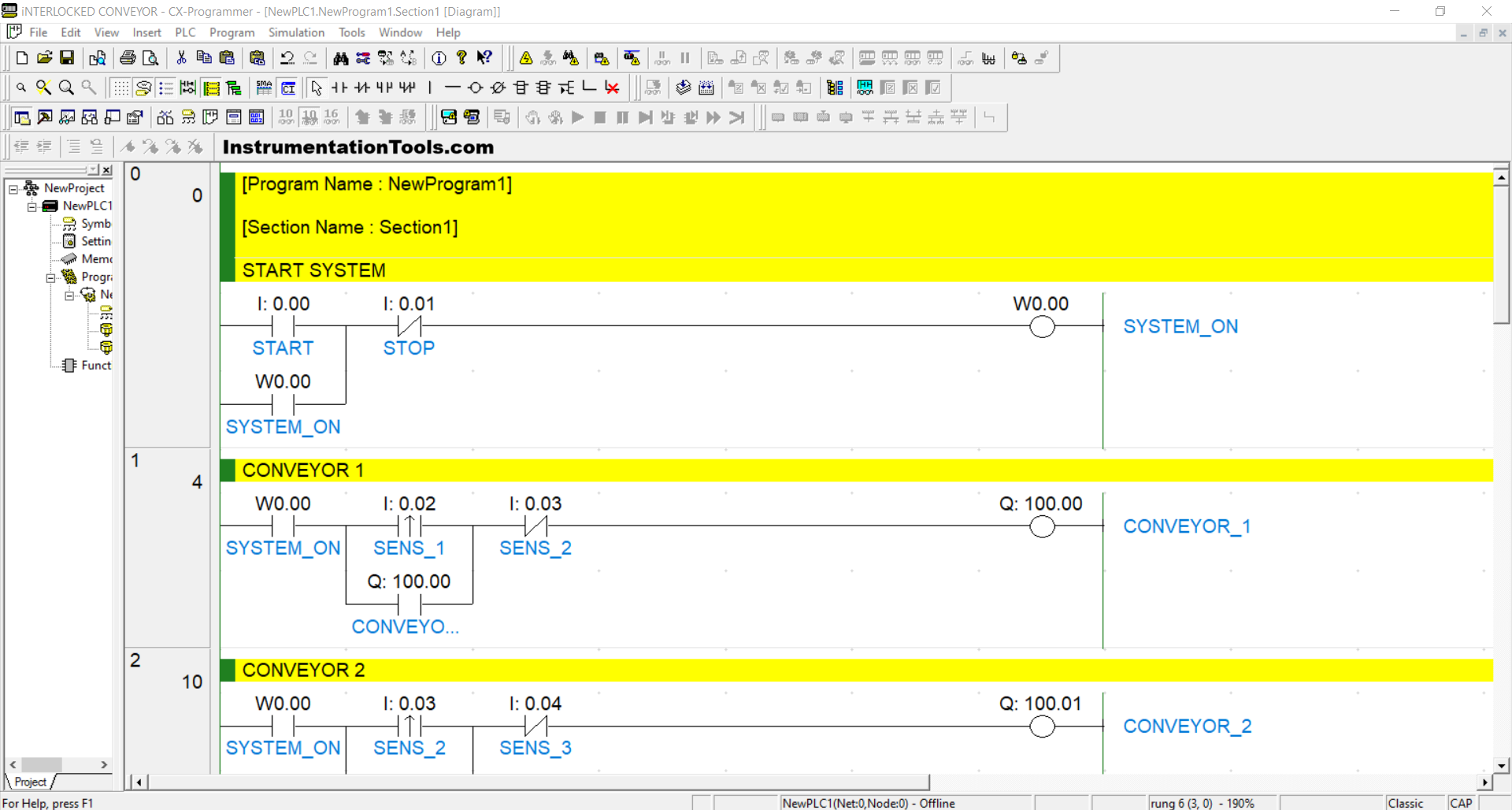Toggle the show rung comments button

[211, 87]
